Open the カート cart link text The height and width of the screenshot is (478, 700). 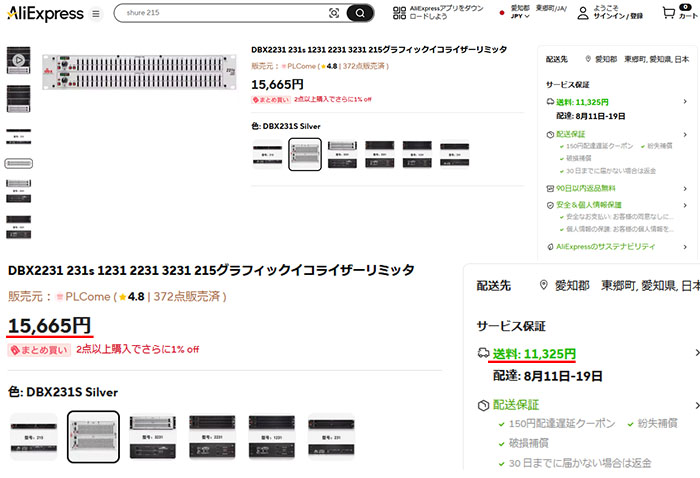(x=688, y=16)
